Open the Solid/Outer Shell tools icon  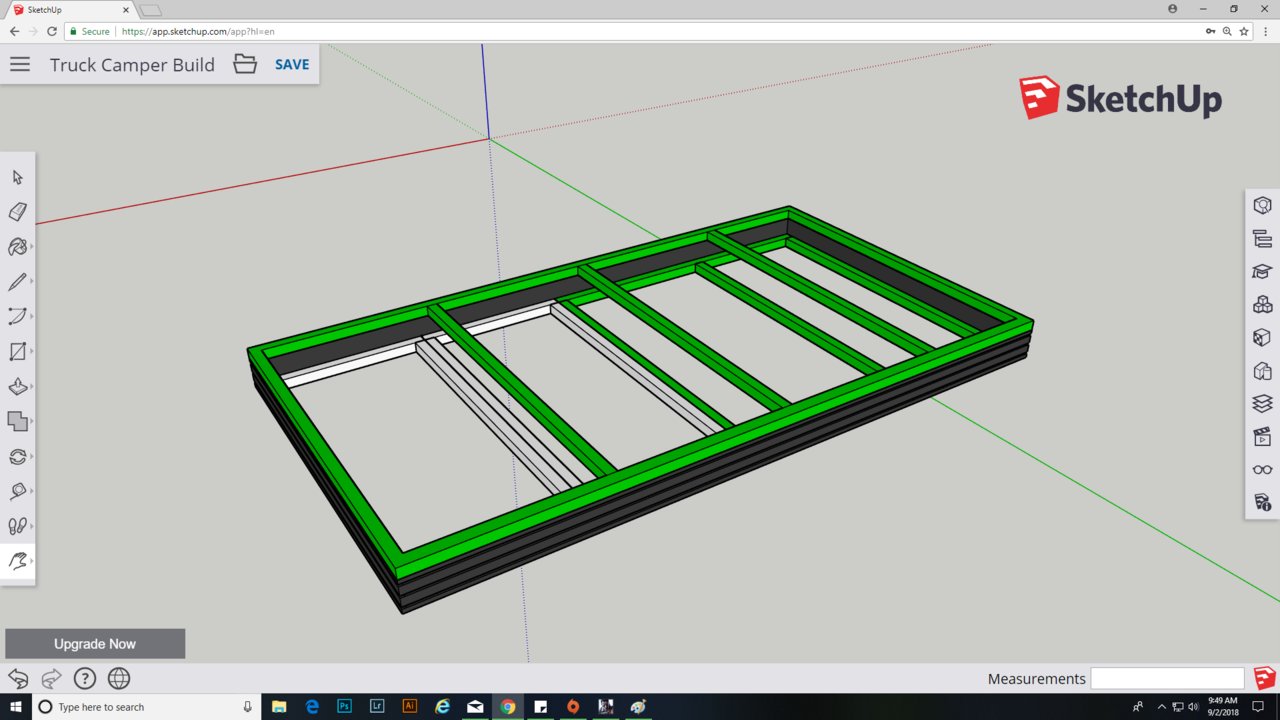coord(17,421)
